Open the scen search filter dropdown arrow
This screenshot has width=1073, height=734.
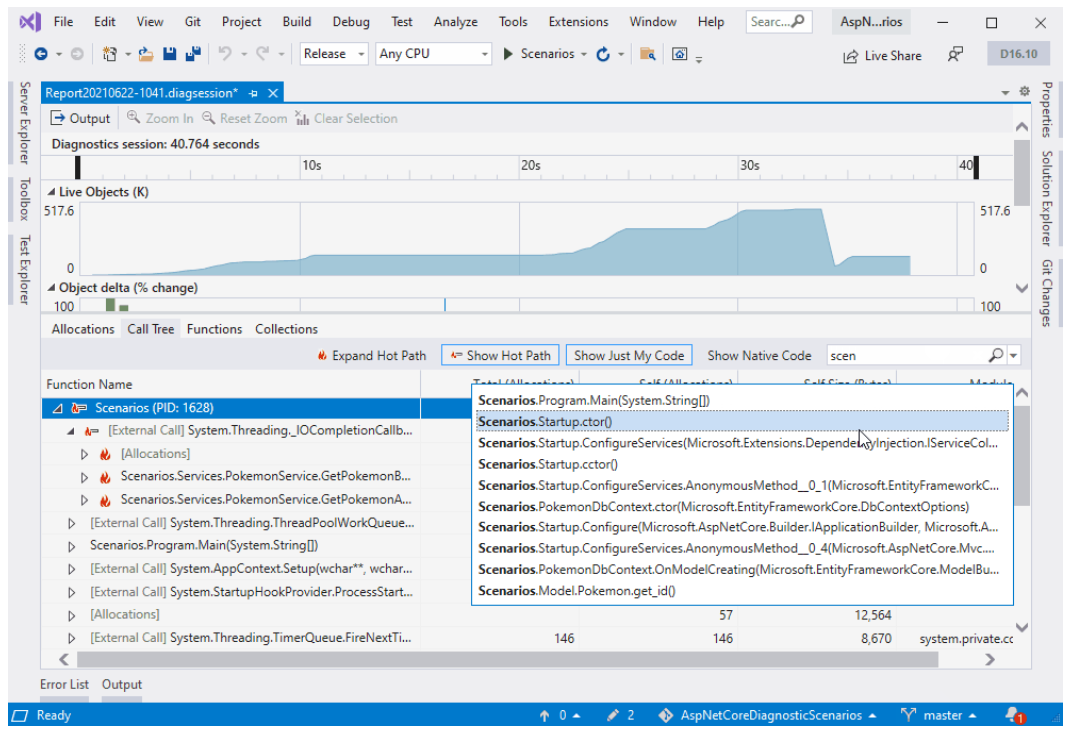[x=1014, y=355]
